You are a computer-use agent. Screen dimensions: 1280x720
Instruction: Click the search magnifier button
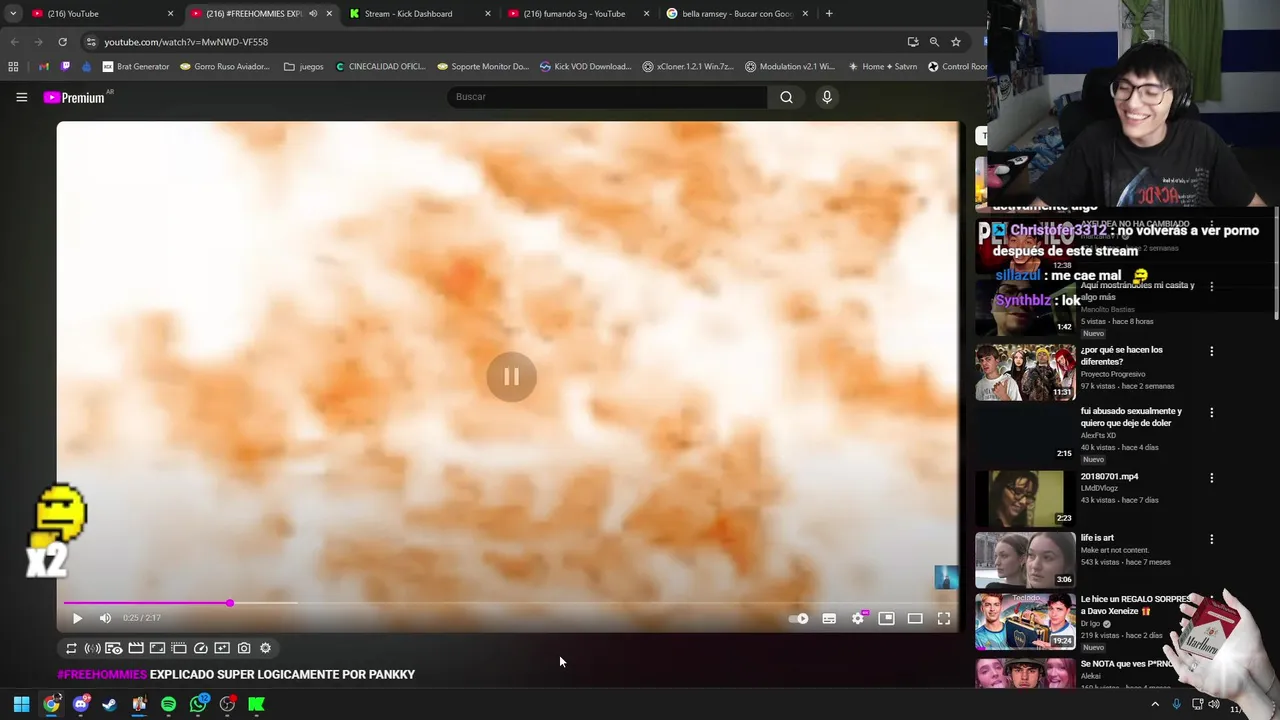[786, 97]
